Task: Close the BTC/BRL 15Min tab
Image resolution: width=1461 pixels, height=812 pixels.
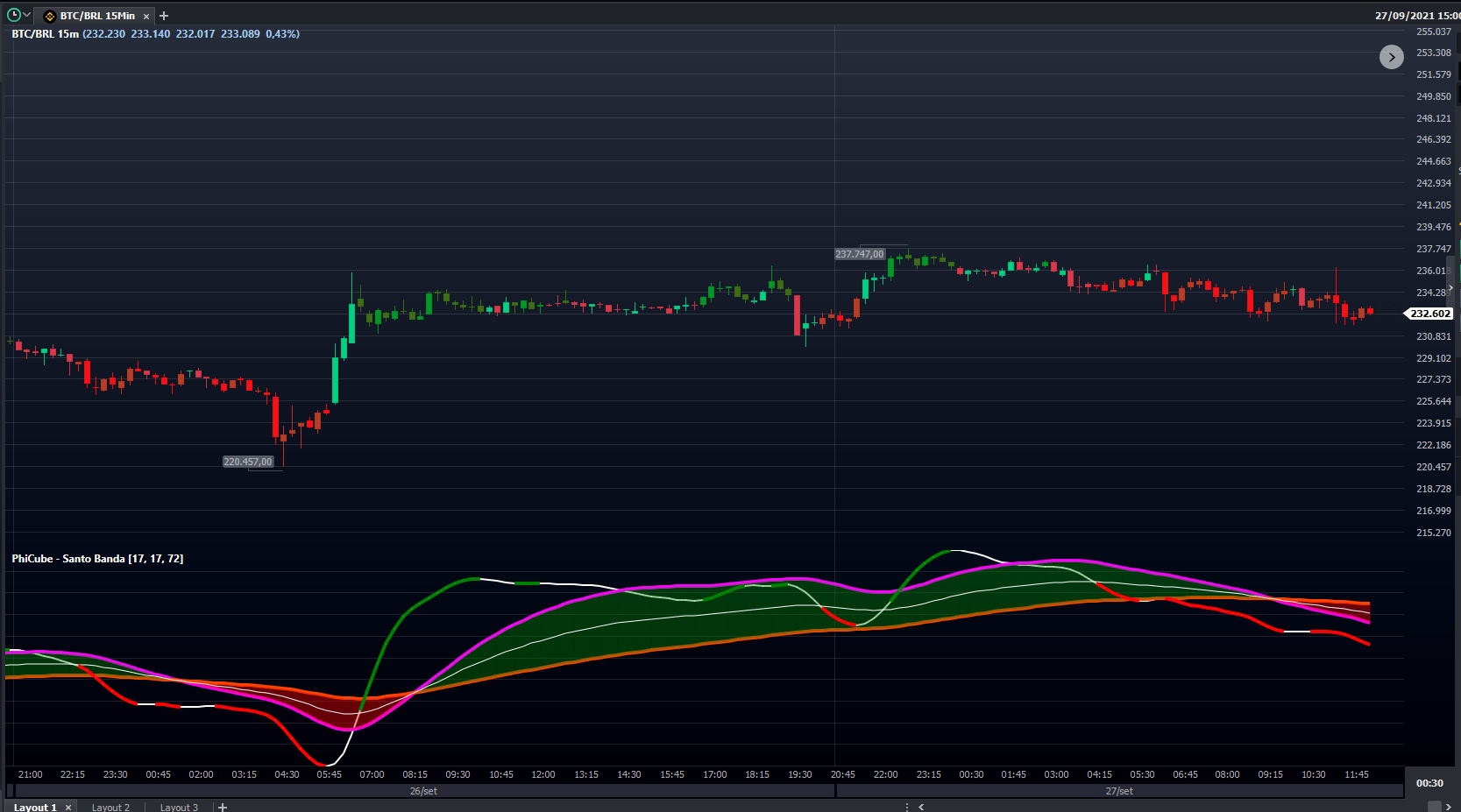Action: 146,16
